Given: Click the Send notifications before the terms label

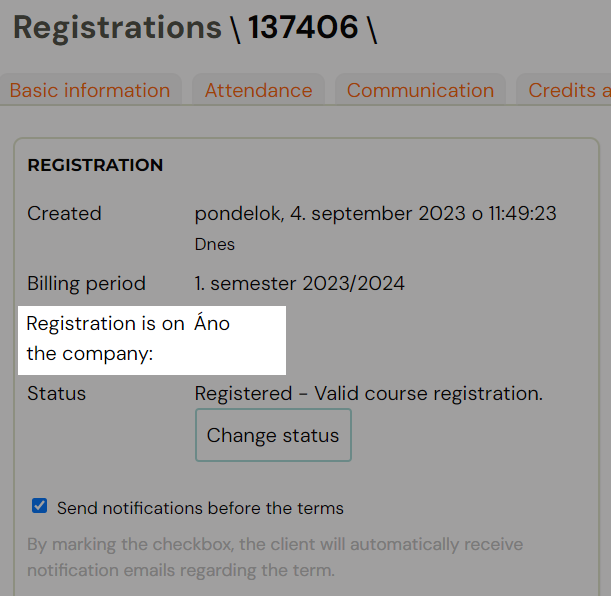Looking at the screenshot, I should pos(200,508).
